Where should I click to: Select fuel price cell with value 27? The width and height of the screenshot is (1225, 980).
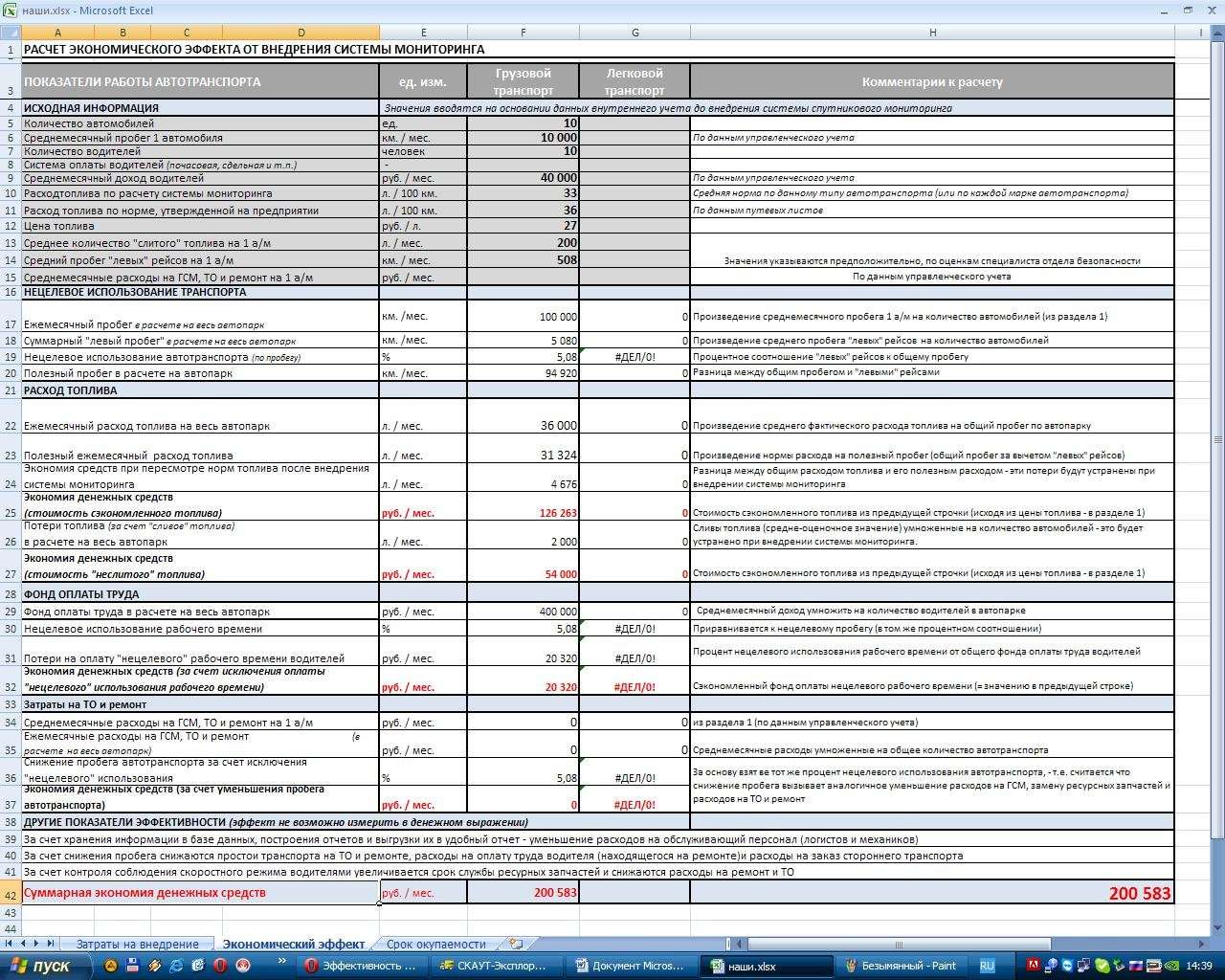(x=523, y=227)
